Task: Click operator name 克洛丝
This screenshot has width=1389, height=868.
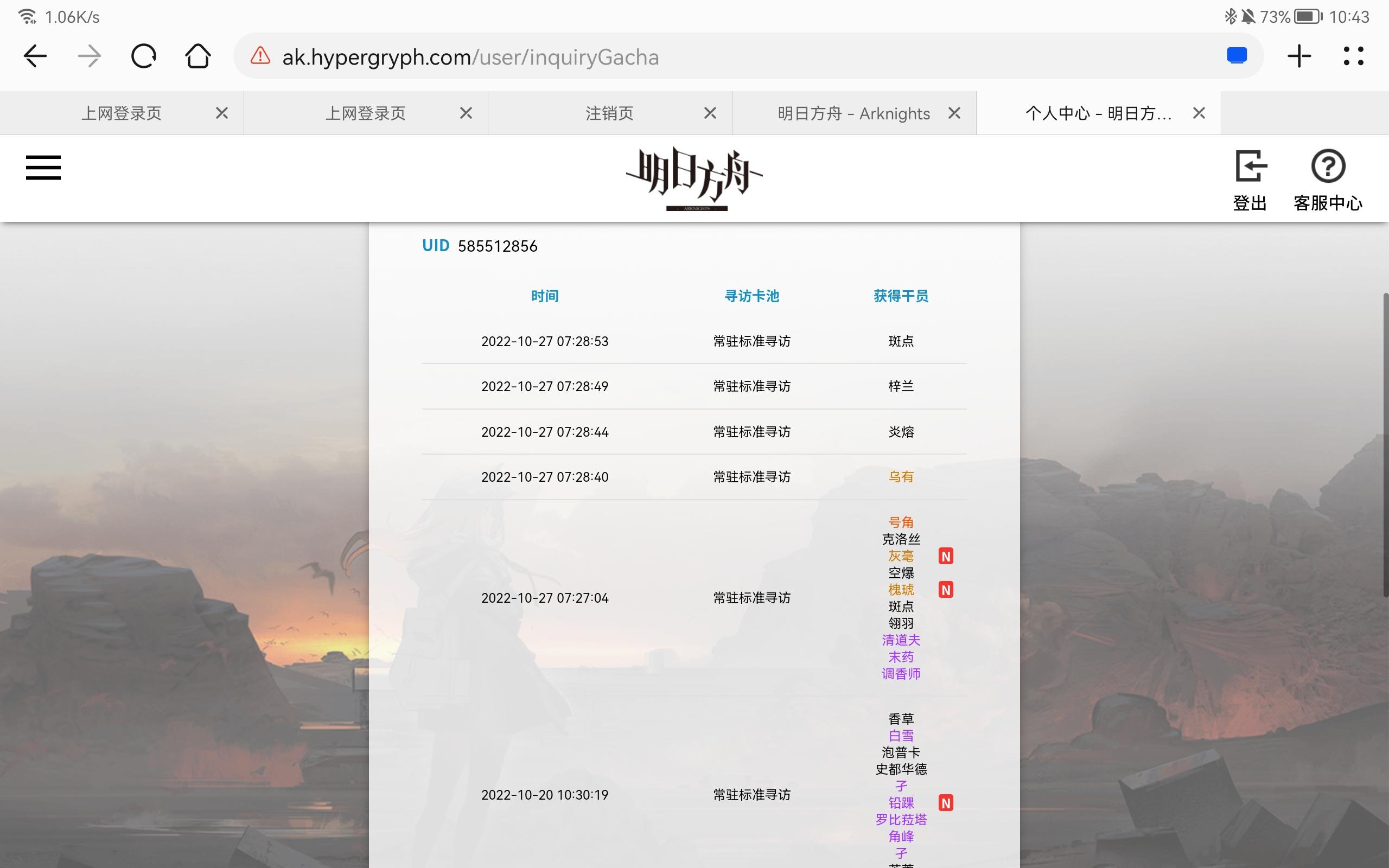Action: pos(901,539)
